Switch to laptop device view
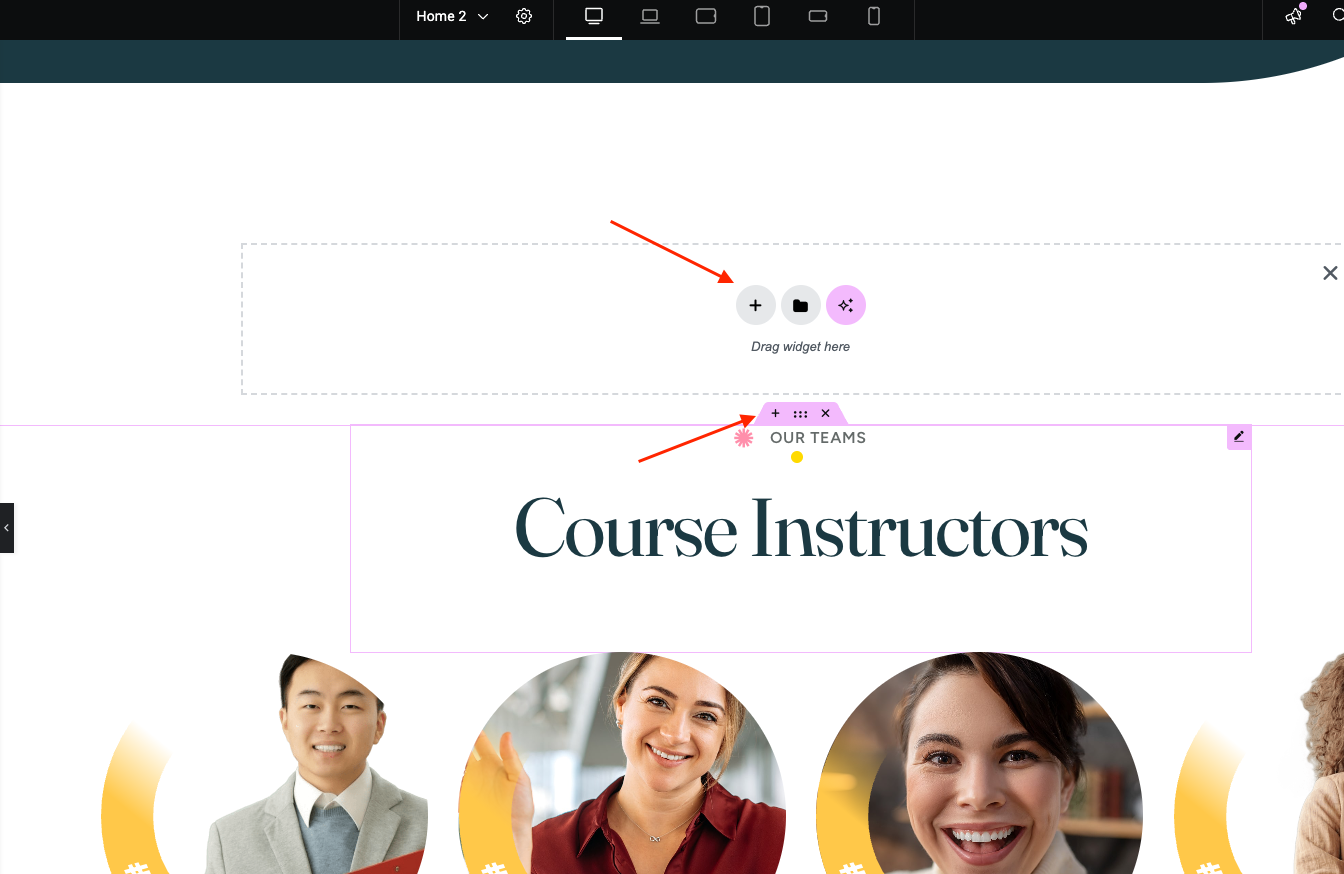This screenshot has width=1344, height=874. [x=650, y=17]
